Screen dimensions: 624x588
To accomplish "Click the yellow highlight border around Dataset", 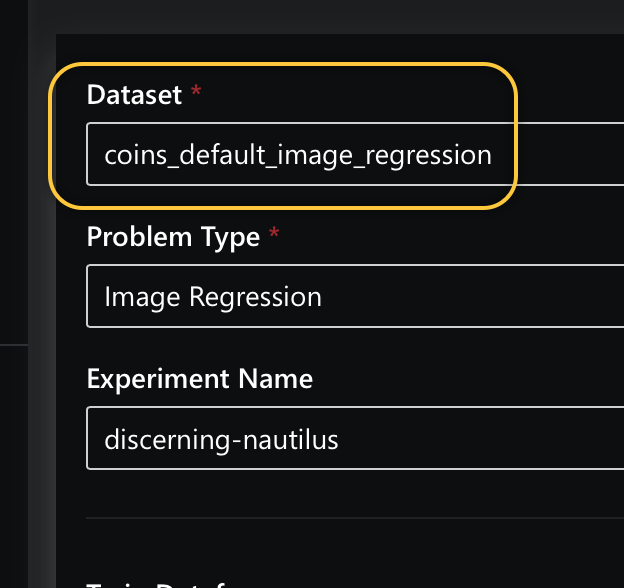I will 516,135.
